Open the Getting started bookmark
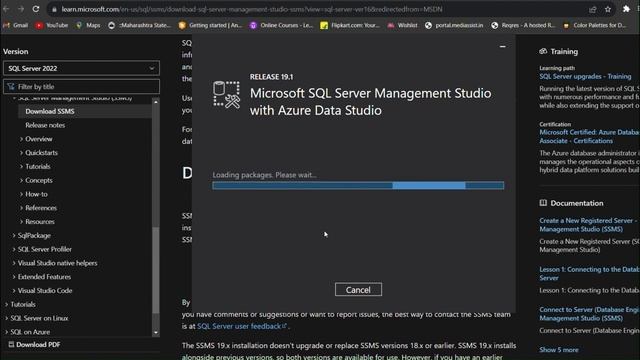 point(211,25)
